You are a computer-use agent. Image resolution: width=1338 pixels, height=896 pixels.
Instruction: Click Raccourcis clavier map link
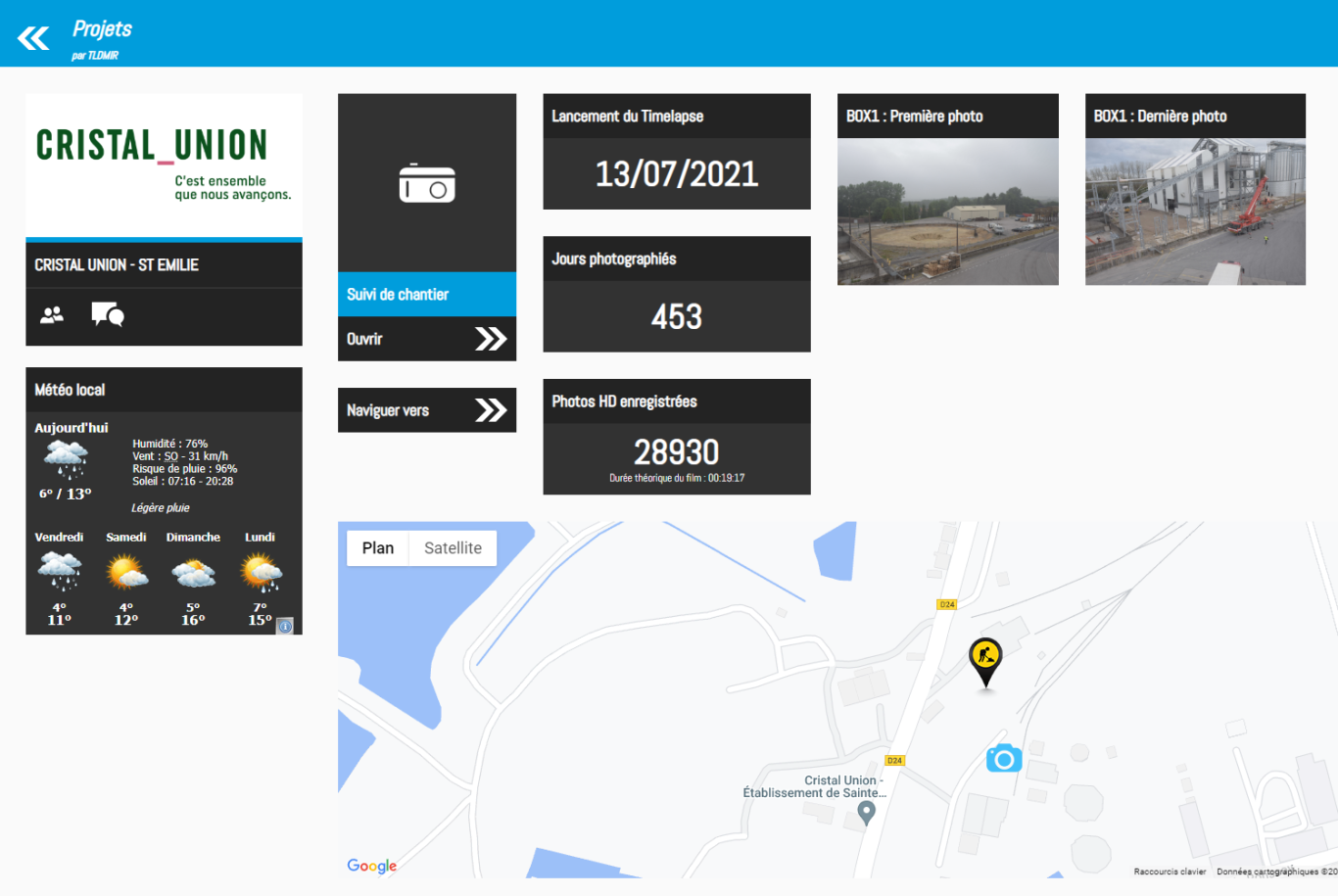click(x=1170, y=872)
